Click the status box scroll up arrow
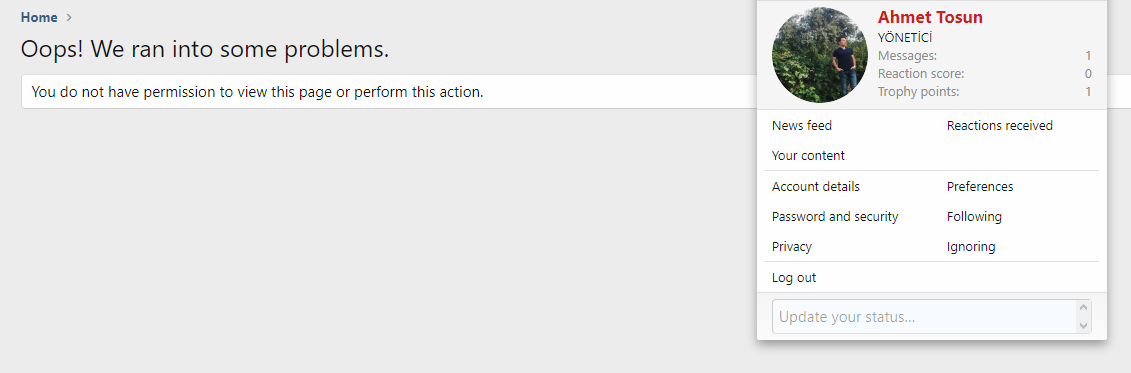This screenshot has height=373, width=1131. point(1083,307)
